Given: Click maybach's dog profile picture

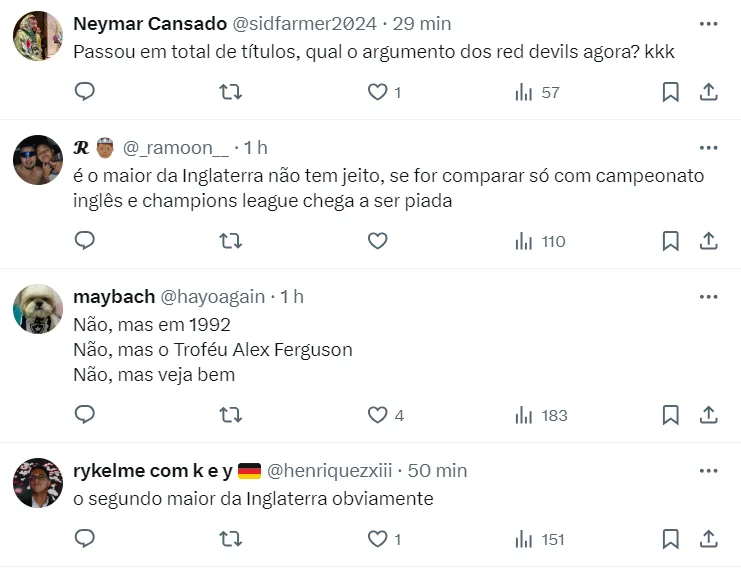Looking at the screenshot, I should coord(38,309).
